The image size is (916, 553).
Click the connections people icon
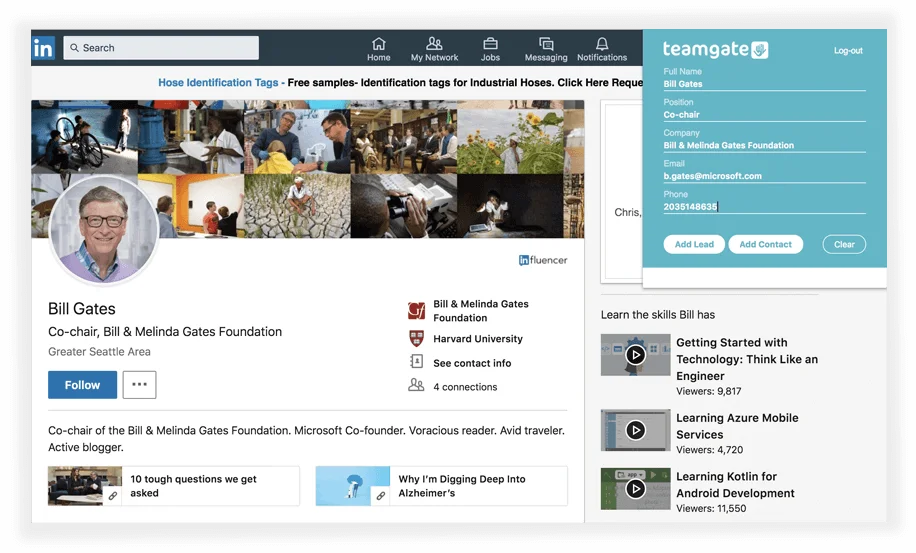(416, 385)
